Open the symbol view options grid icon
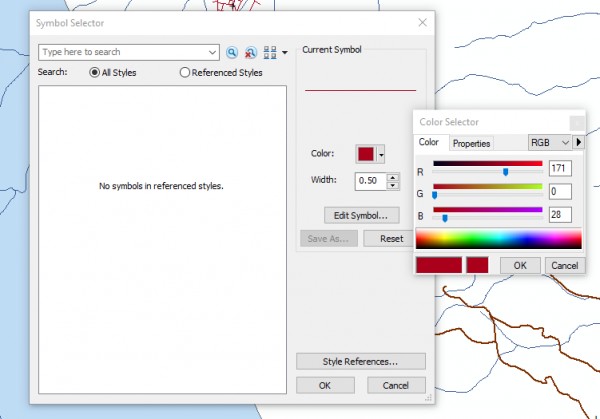Viewport: 600px width, 419px height. (270, 52)
